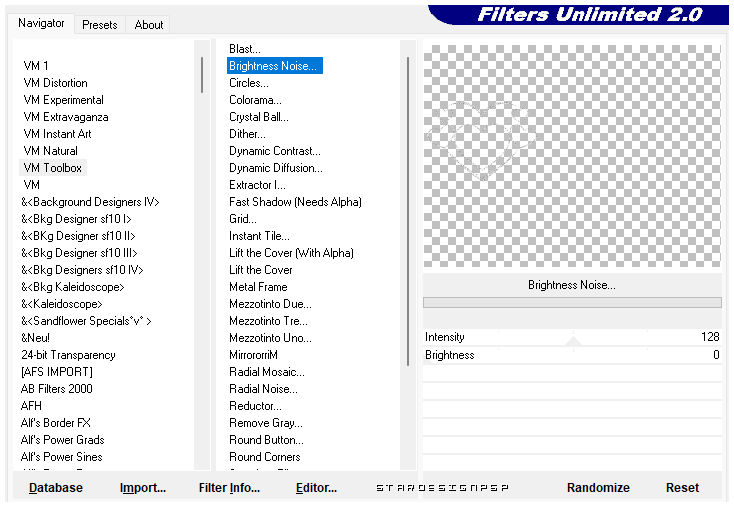
Task: Select the VM Experimental category
Action: click(63, 100)
